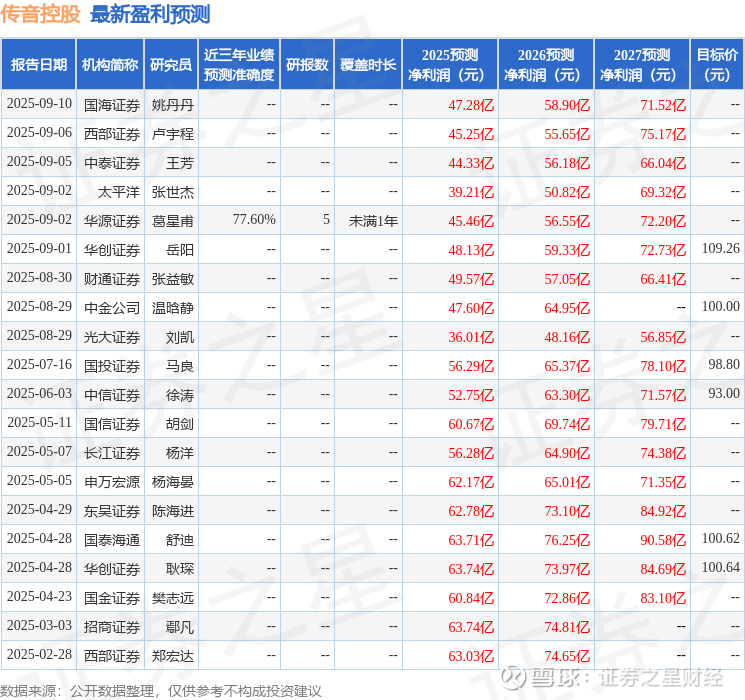This screenshot has width=745, height=700.
Task: Click the 机构简称 column header
Action: [110, 65]
